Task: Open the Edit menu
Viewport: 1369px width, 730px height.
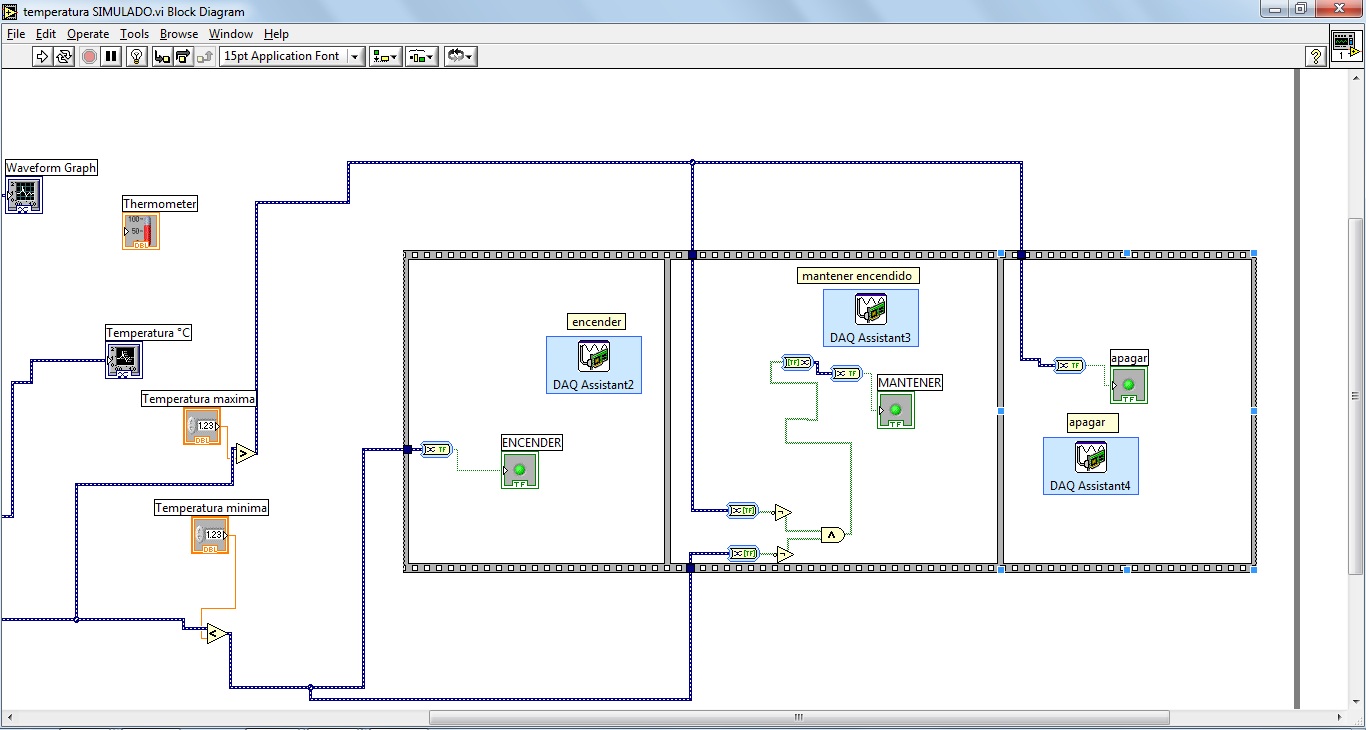Action: tap(46, 33)
